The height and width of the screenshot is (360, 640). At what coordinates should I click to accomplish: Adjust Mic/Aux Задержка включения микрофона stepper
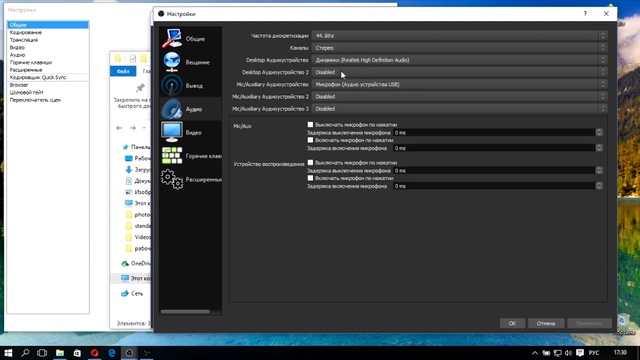coord(599,148)
